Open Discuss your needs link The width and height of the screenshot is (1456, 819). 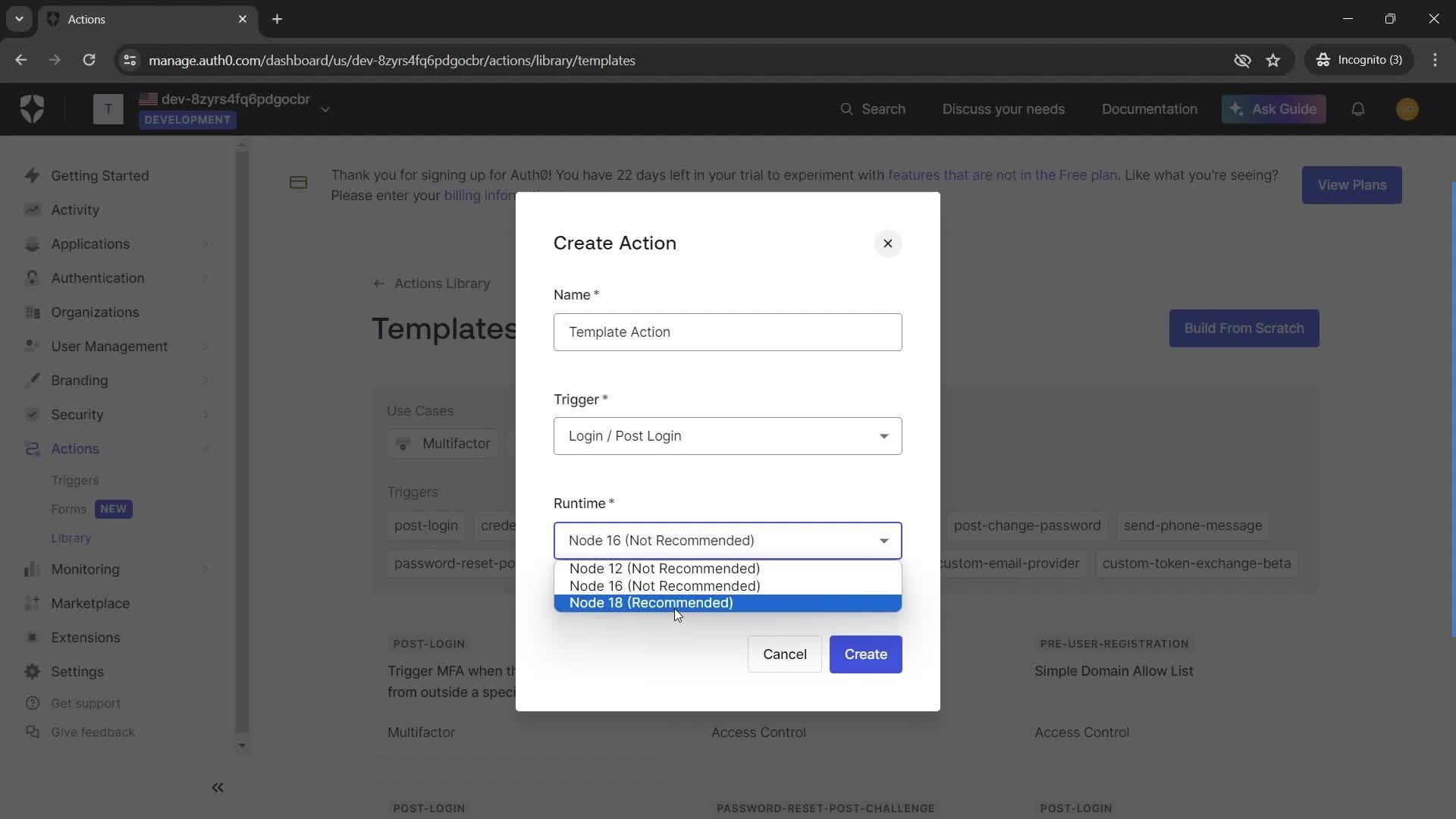[1003, 109]
